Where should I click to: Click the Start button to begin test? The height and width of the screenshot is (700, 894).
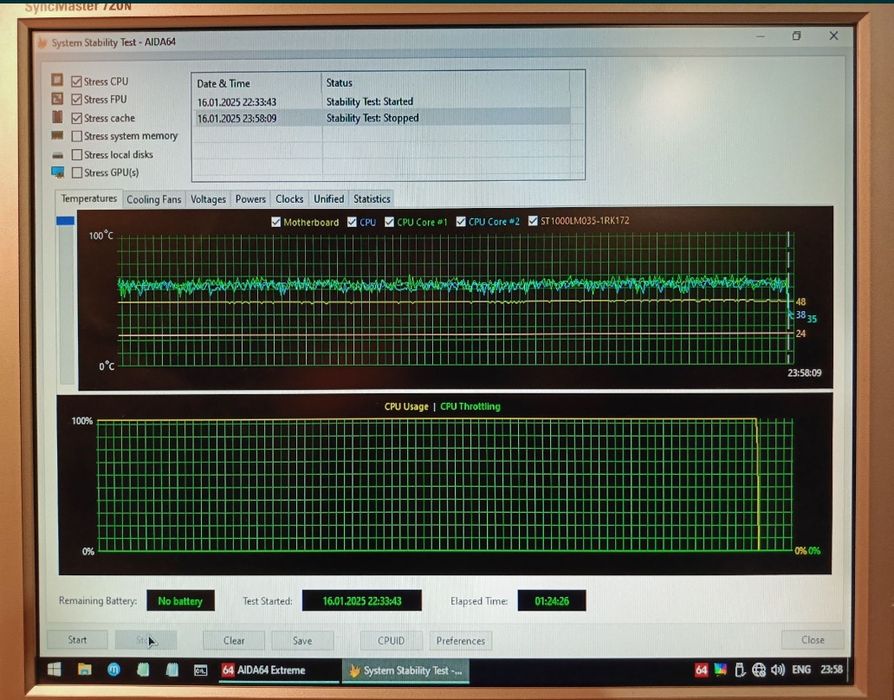click(x=77, y=640)
